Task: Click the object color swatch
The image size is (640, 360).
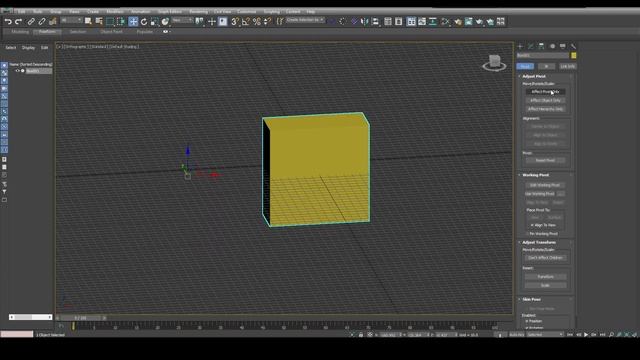Action: [x=573, y=55]
